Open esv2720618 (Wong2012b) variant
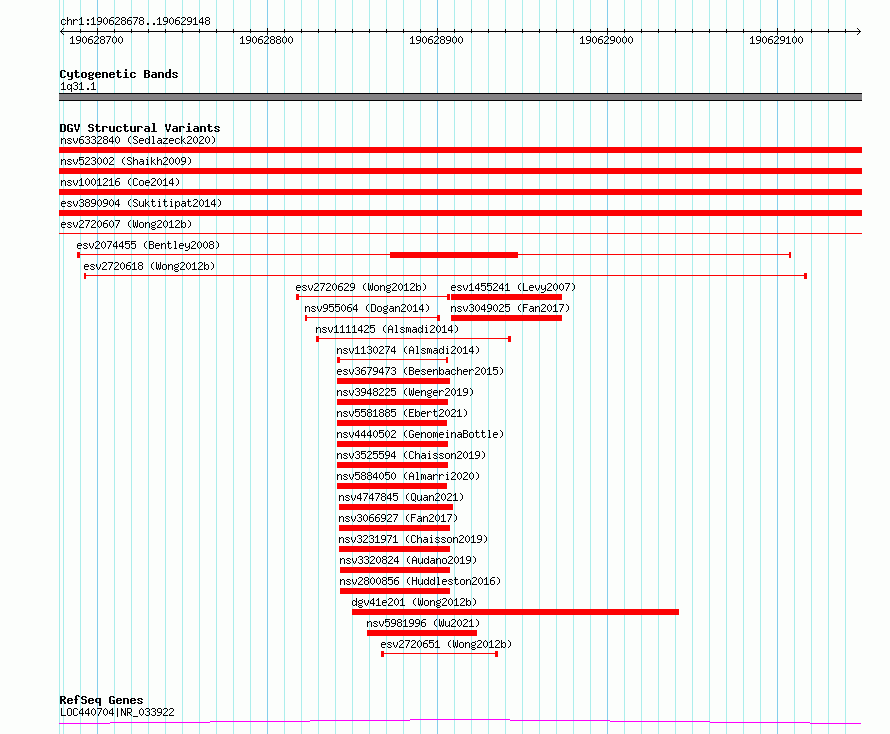Image resolution: width=890 pixels, height=734 pixels. coord(149,266)
